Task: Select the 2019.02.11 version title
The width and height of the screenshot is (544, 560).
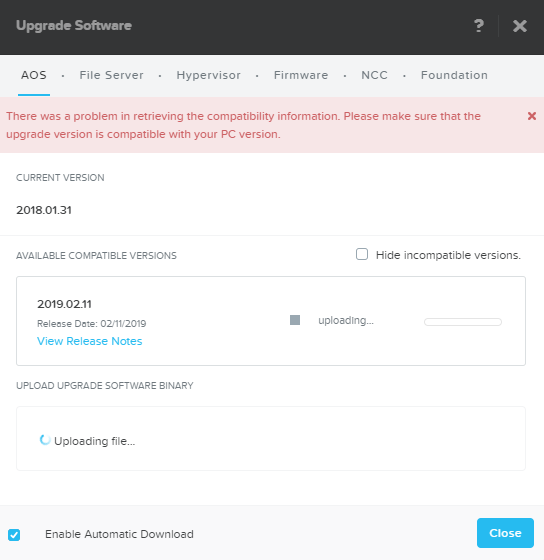Action: pyautogui.click(x=64, y=304)
